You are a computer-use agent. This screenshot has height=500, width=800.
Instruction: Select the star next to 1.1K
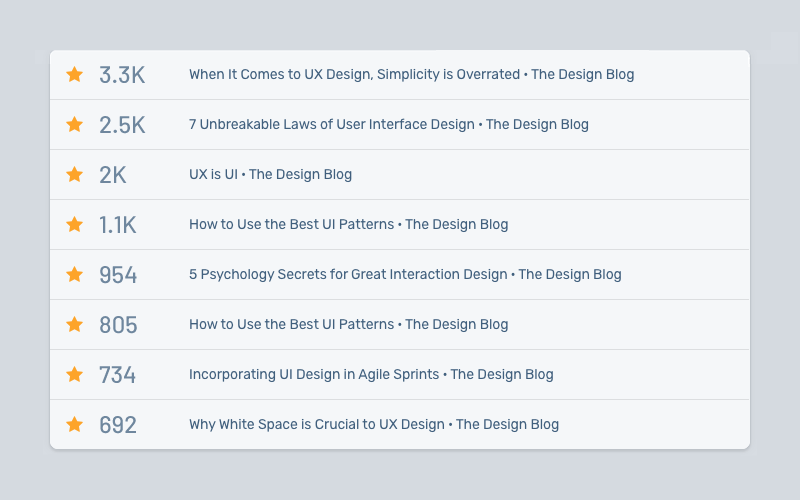tap(74, 224)
